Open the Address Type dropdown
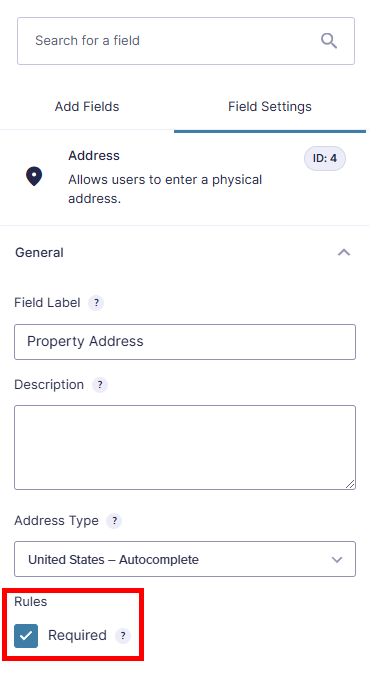 pyautogui.click(x=185, y=559)
